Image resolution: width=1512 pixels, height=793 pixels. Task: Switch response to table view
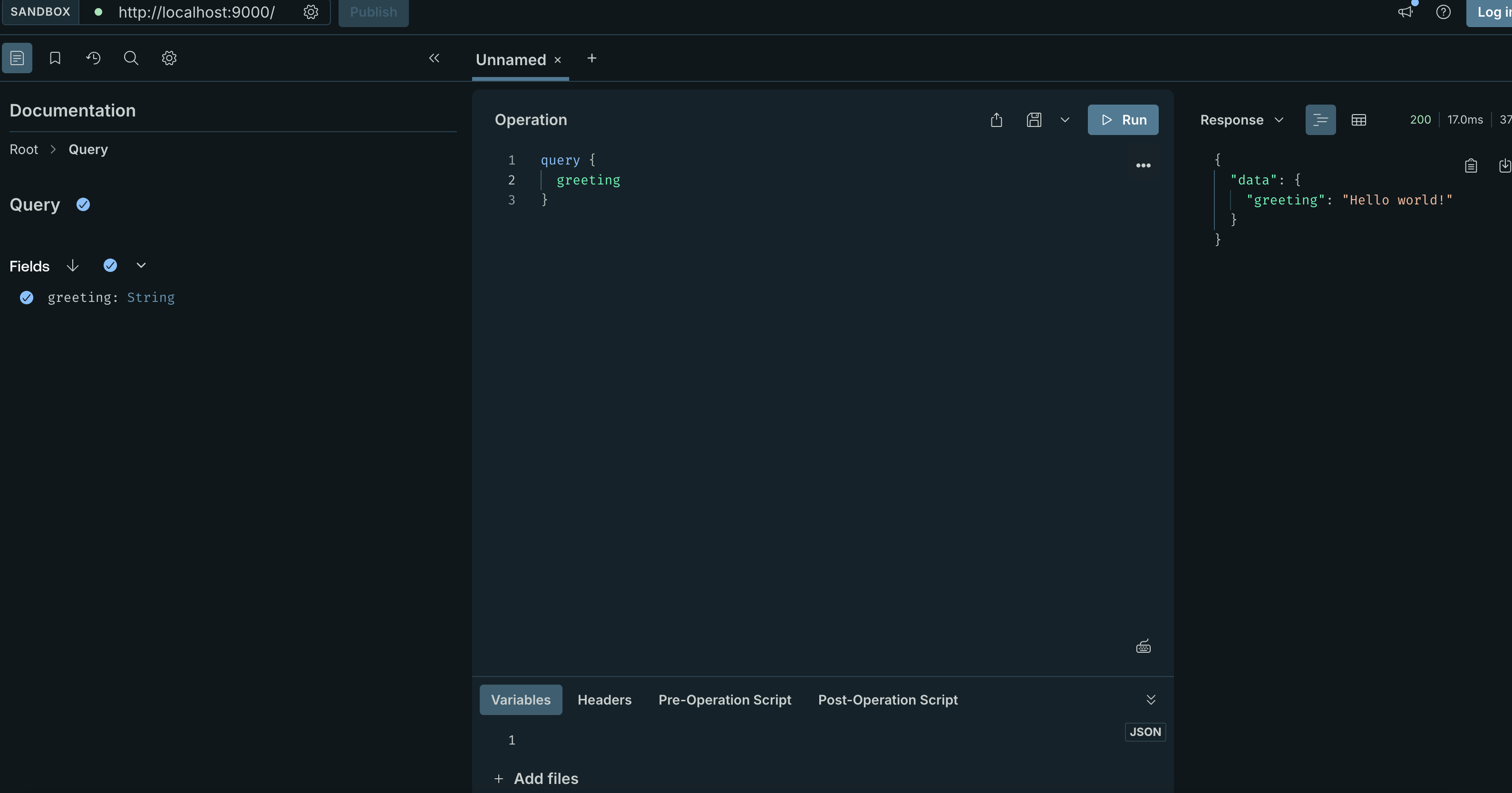point(1358,120)
